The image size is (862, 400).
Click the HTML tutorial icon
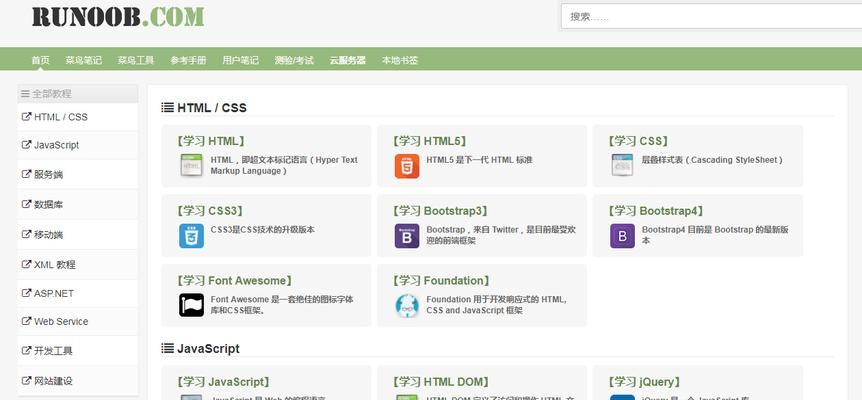tap(191, 165)
